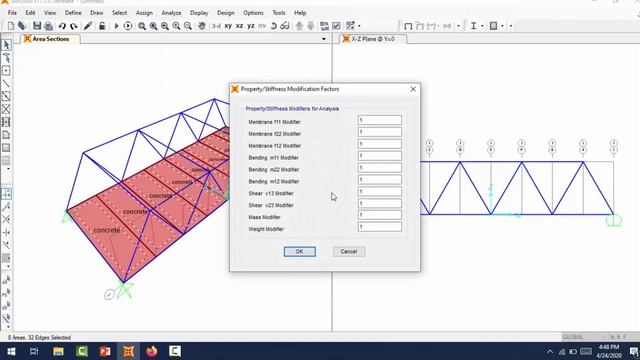Open dropdown next to shaded square icon
Screen dimensions: 640x360
coord(502,26)
